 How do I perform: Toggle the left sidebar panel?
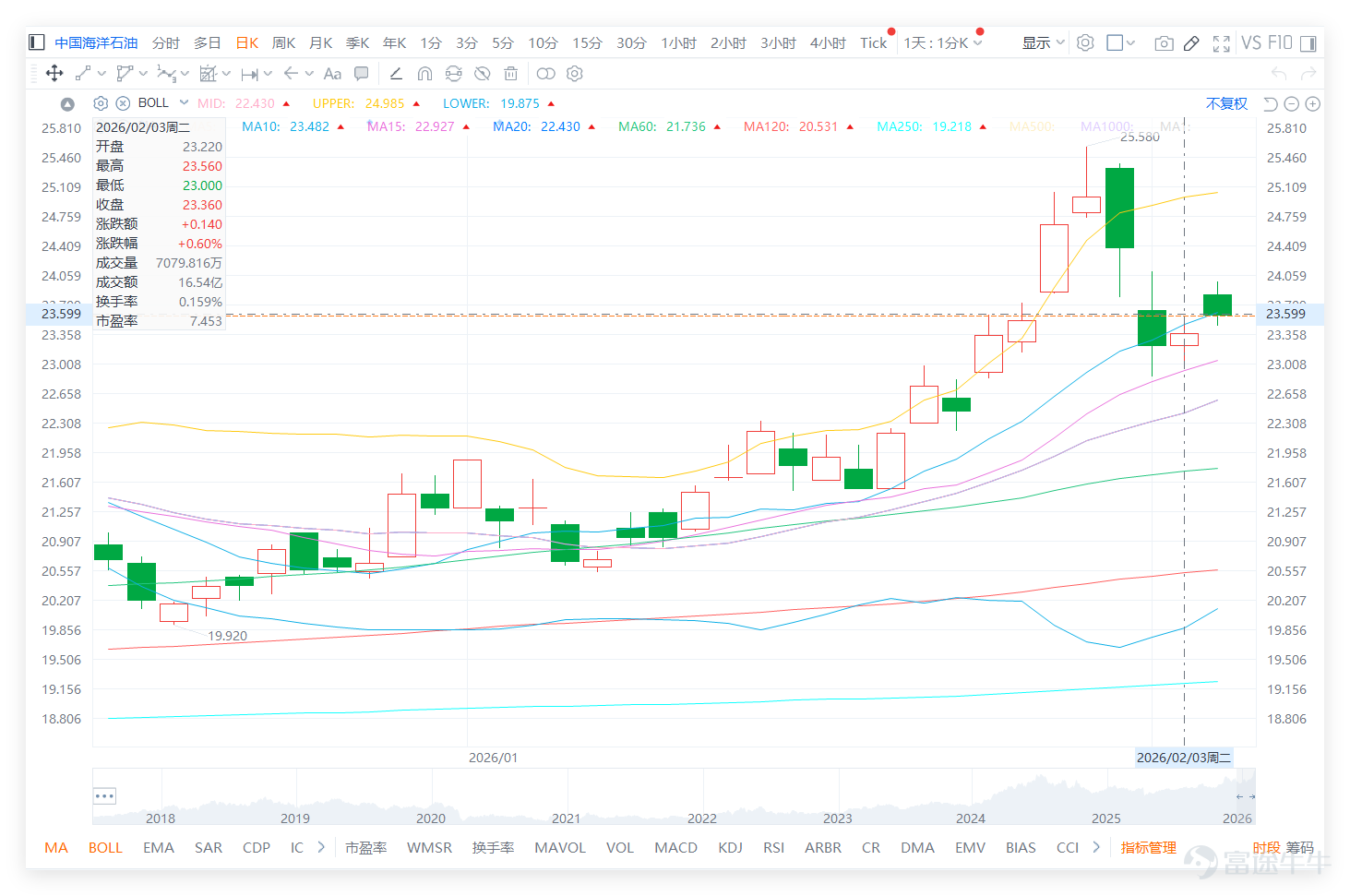[37, 42]
